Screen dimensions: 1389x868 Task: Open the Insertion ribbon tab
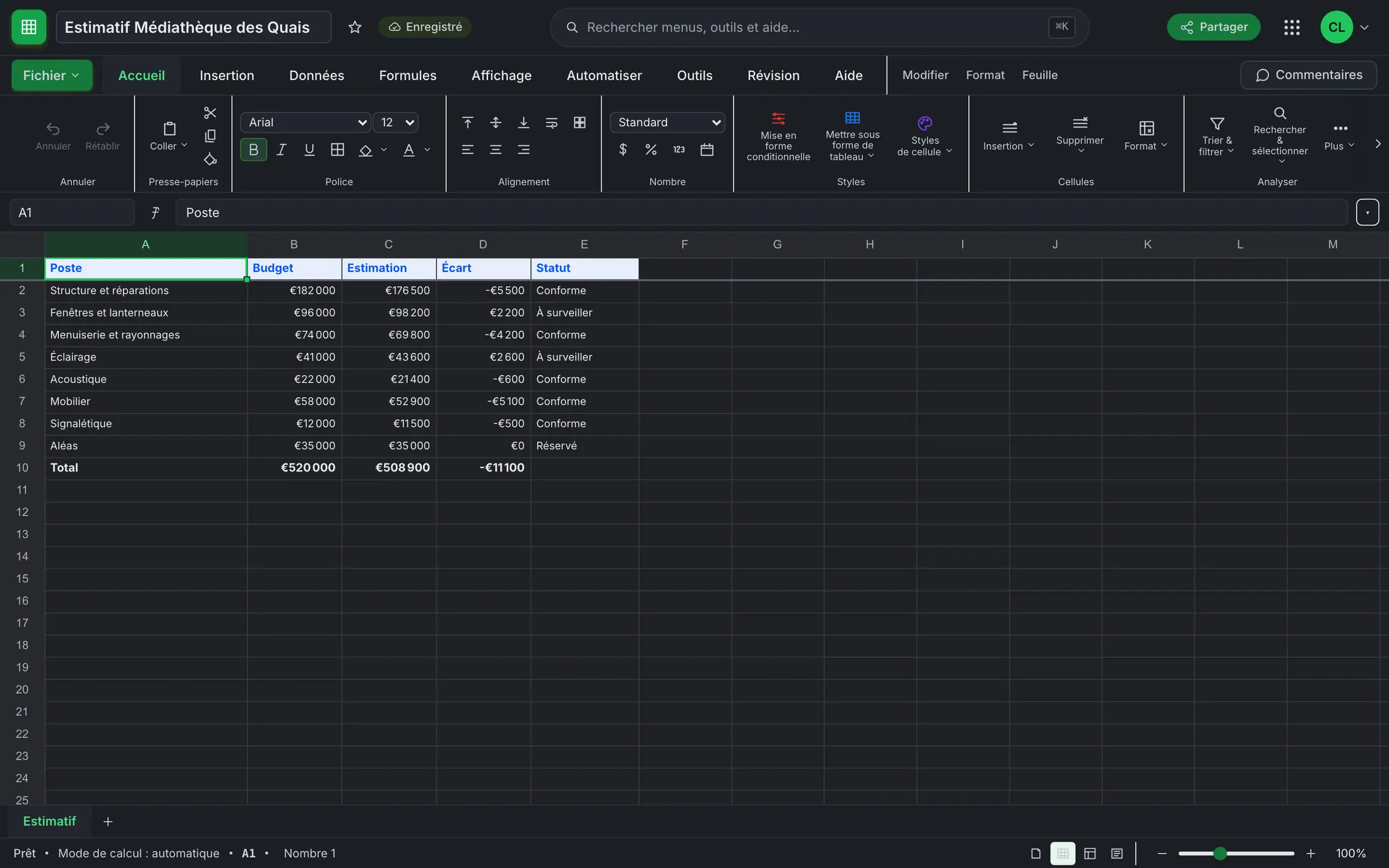(227, 75)
